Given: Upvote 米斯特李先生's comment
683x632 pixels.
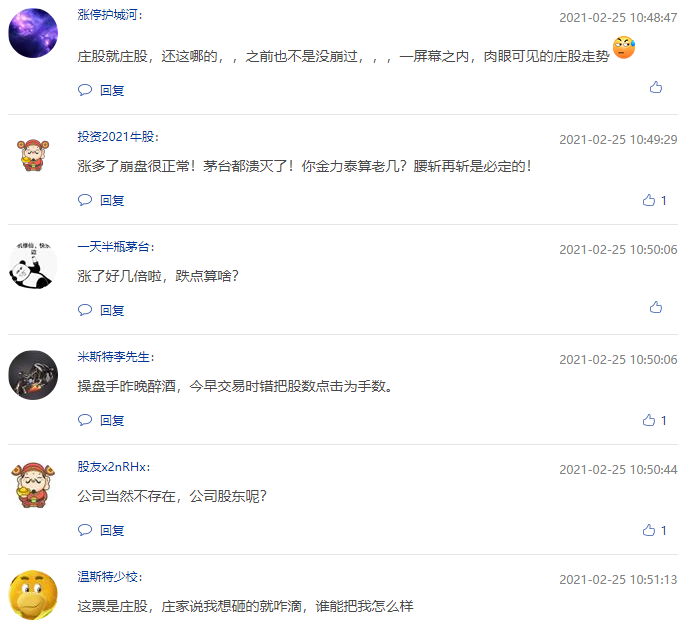Looking at the screenshot, I should [649, 420].
